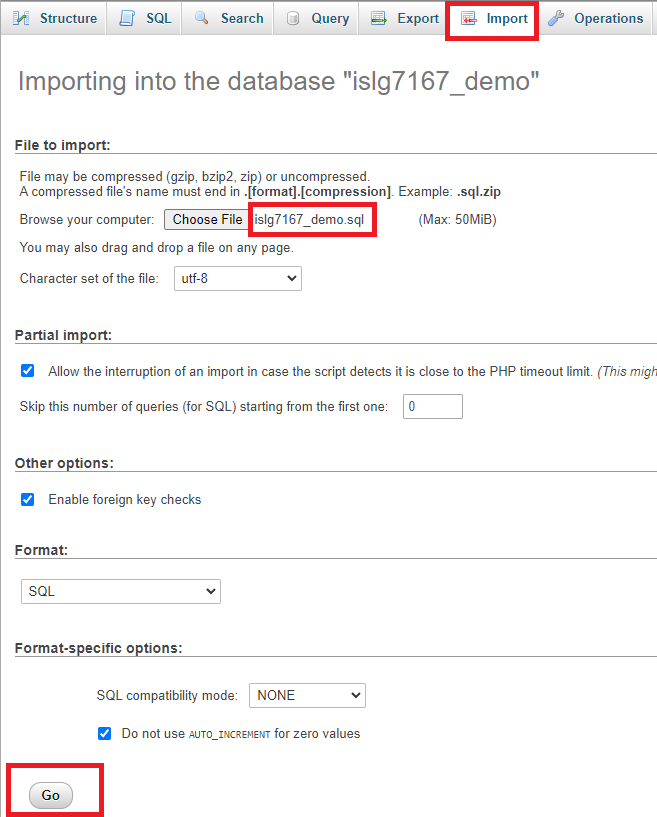
Task: Click the Structure tab icon
Action: point(21,18)
